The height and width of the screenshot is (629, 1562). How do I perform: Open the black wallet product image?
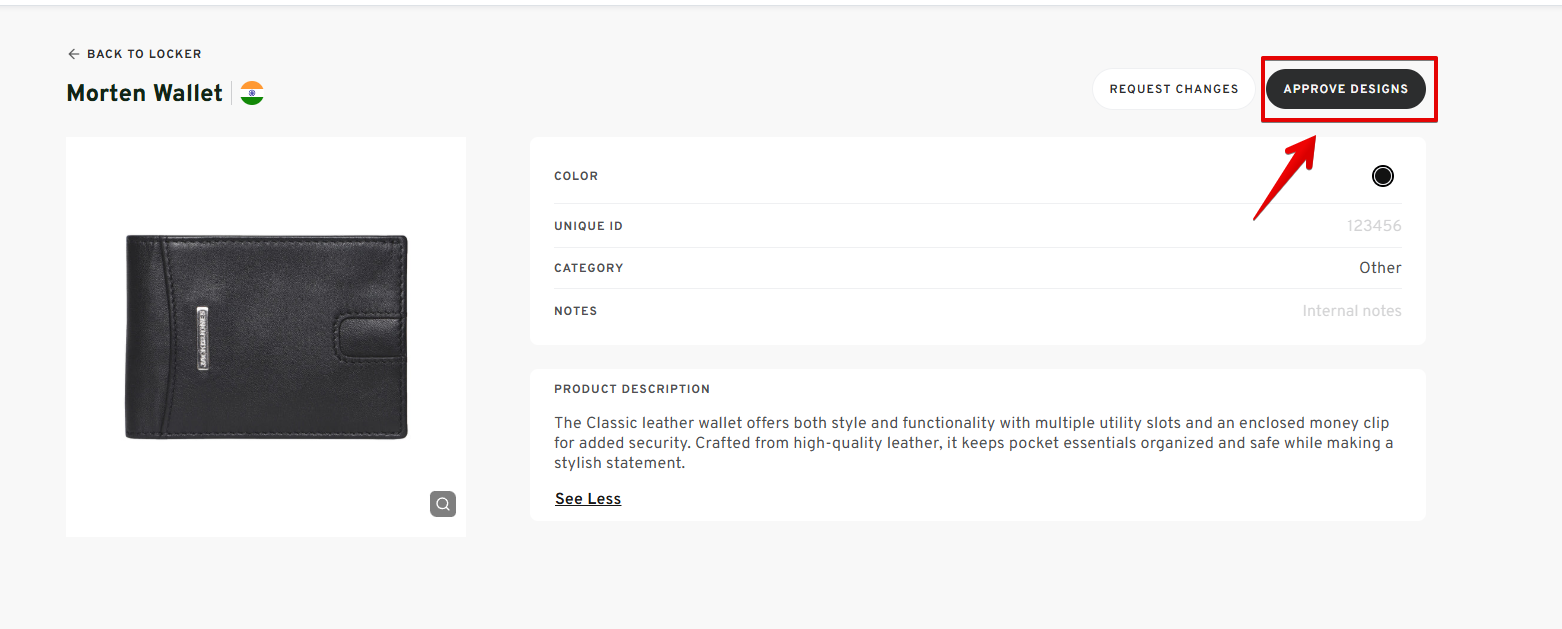(x=266, y=337)
